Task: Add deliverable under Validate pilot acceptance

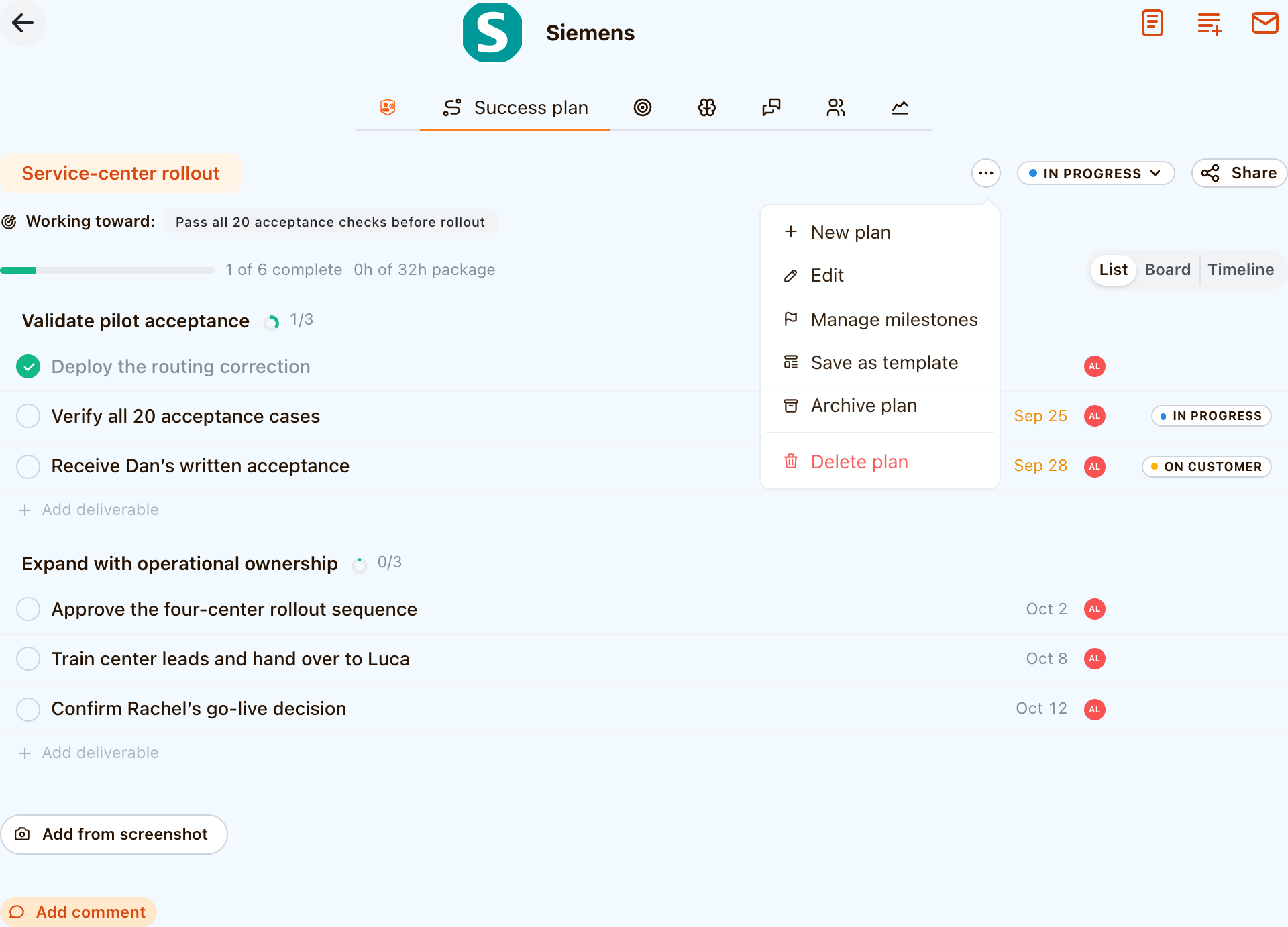Action: 89,510
